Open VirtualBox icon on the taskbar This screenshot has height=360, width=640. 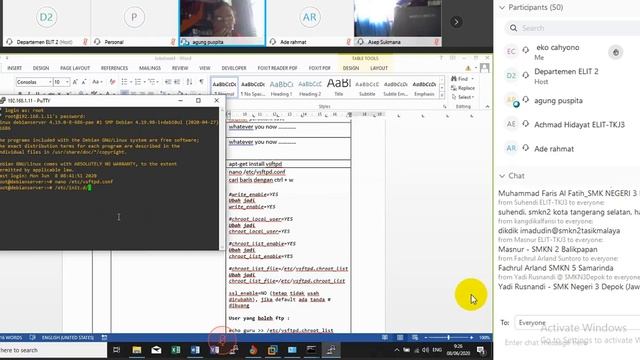[x=272, y=350]
